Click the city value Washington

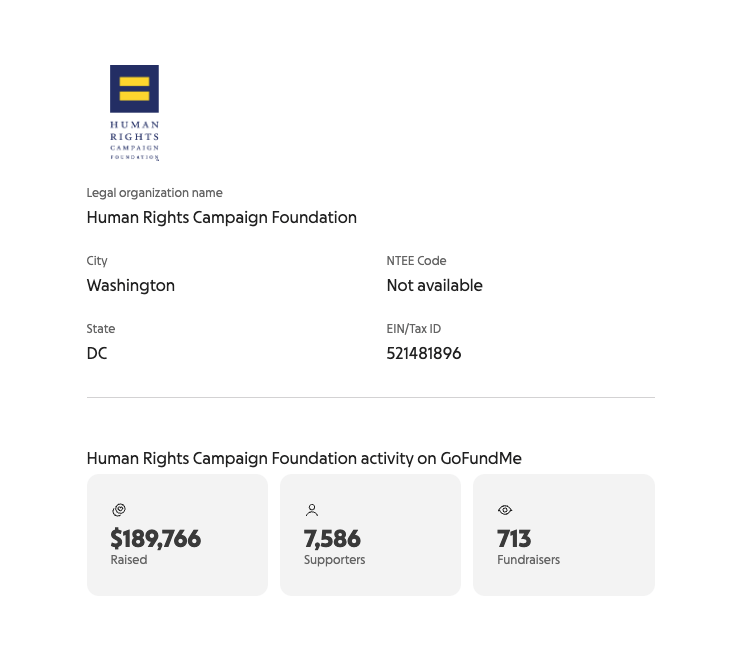(130, 285)
